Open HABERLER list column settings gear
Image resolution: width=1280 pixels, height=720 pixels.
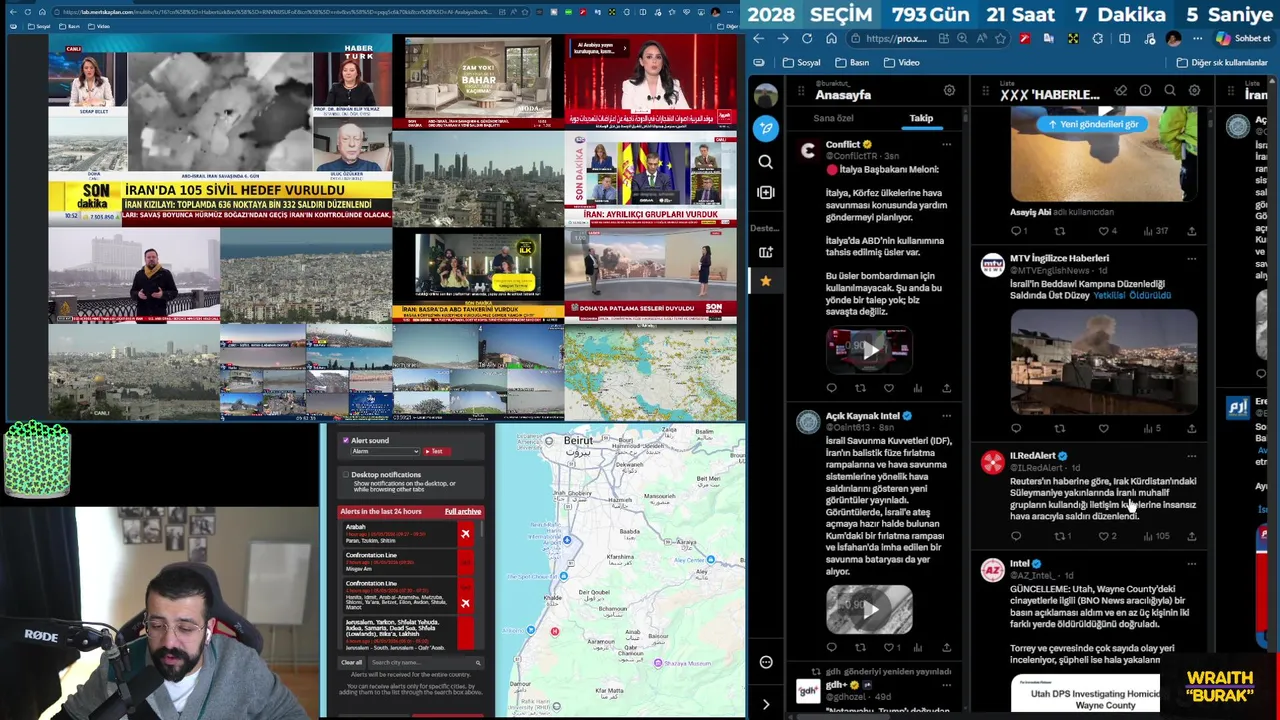(1194, 91)
